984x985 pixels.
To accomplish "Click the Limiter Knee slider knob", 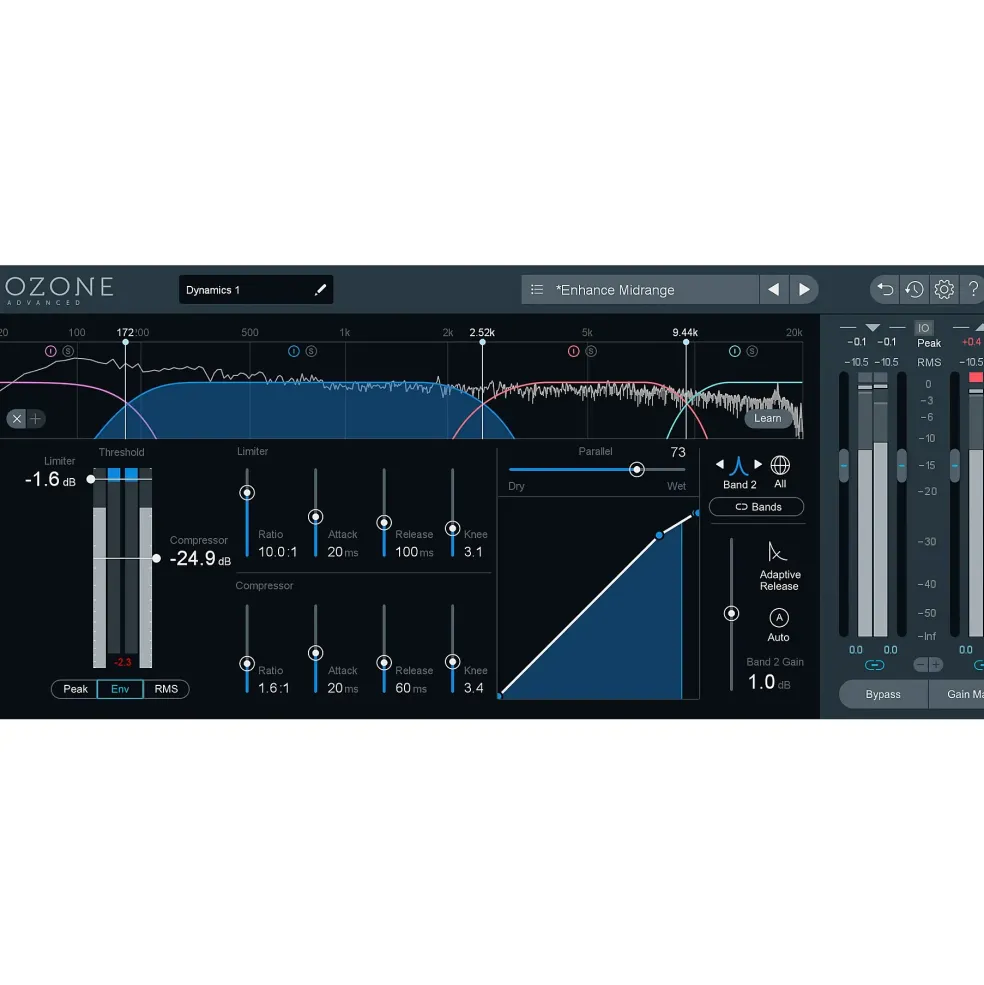I will 452,529.
